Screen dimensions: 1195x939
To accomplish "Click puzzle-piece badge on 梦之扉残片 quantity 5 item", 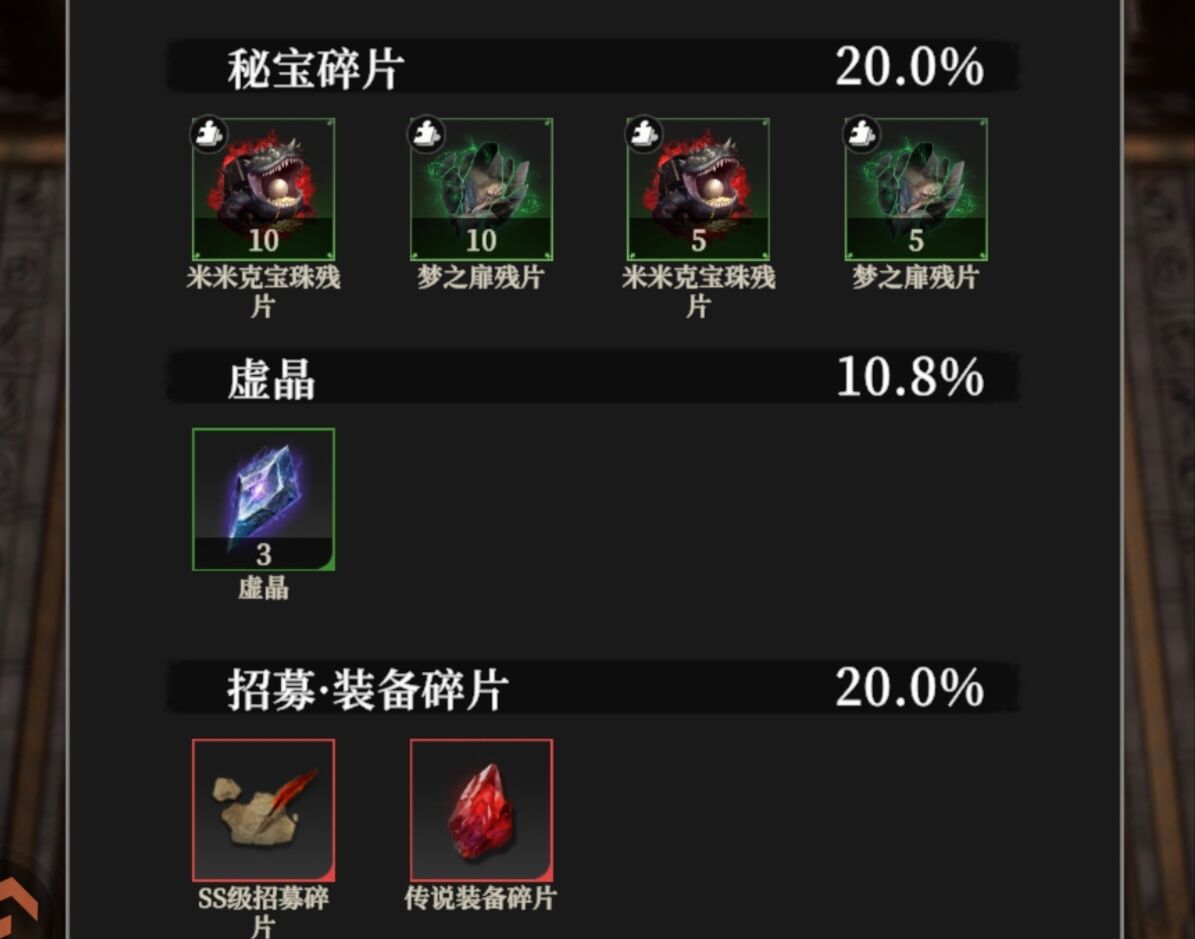I will (862, 134).
